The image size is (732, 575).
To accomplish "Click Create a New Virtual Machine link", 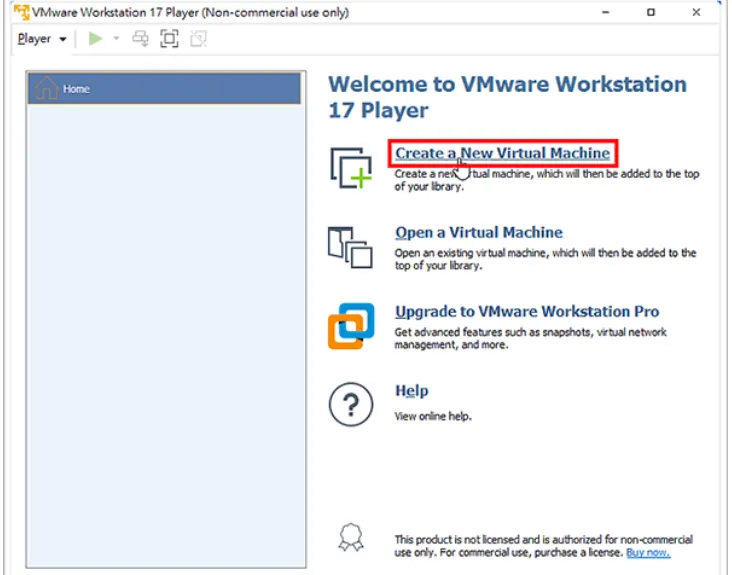I will (502, 153).
